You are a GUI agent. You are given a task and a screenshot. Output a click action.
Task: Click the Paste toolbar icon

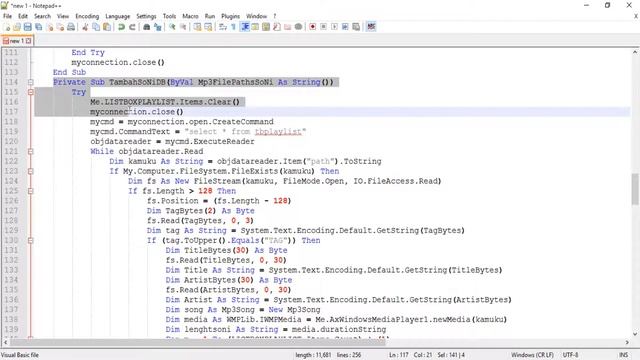107,27
